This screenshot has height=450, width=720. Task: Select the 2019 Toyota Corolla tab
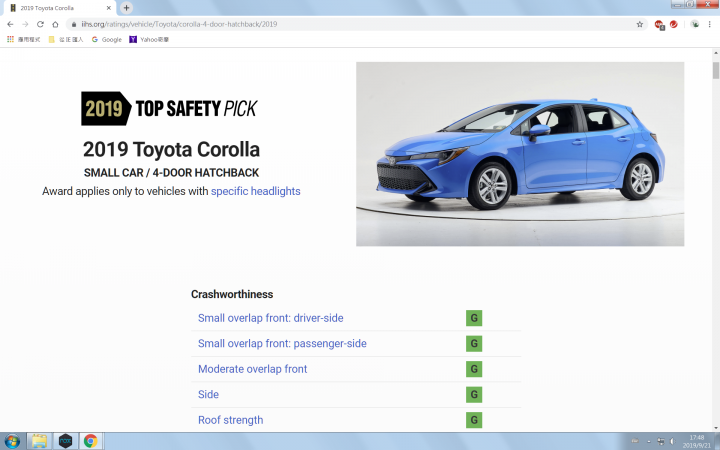click(x=58, y=8)
